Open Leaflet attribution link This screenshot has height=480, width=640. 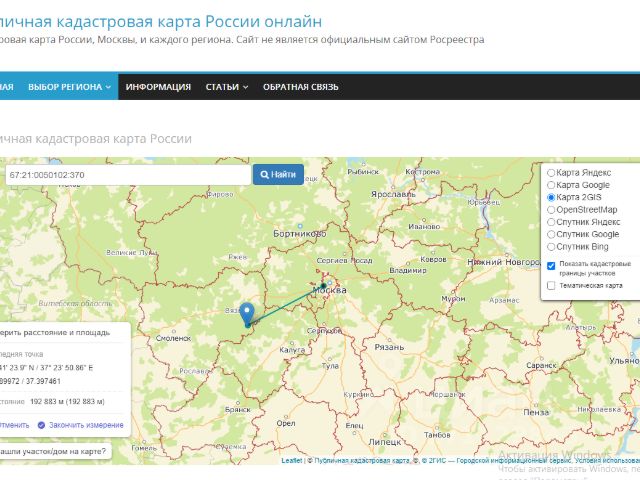tap(291, 460)
